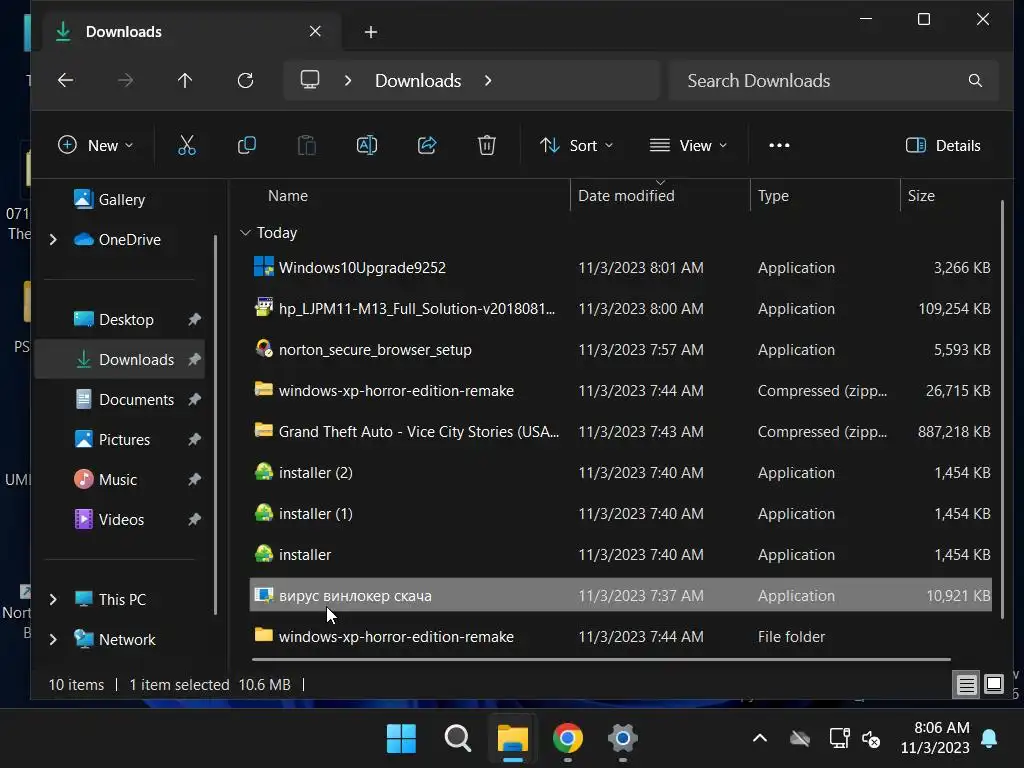The width and height of the screenshot is (1024, 768).
Task: Unpin Documents pin icon
Action: (194, 399)
